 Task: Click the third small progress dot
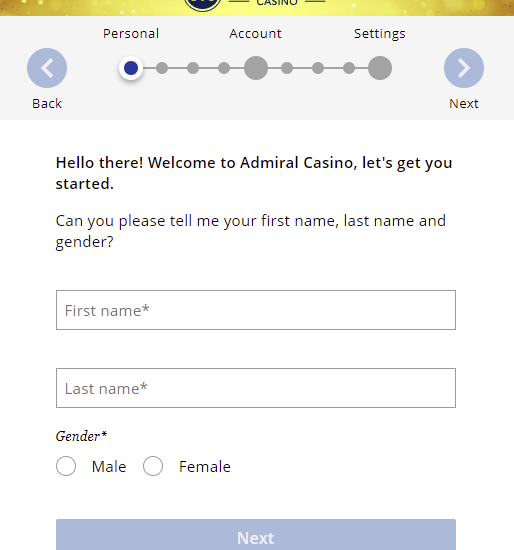[193, 68]
